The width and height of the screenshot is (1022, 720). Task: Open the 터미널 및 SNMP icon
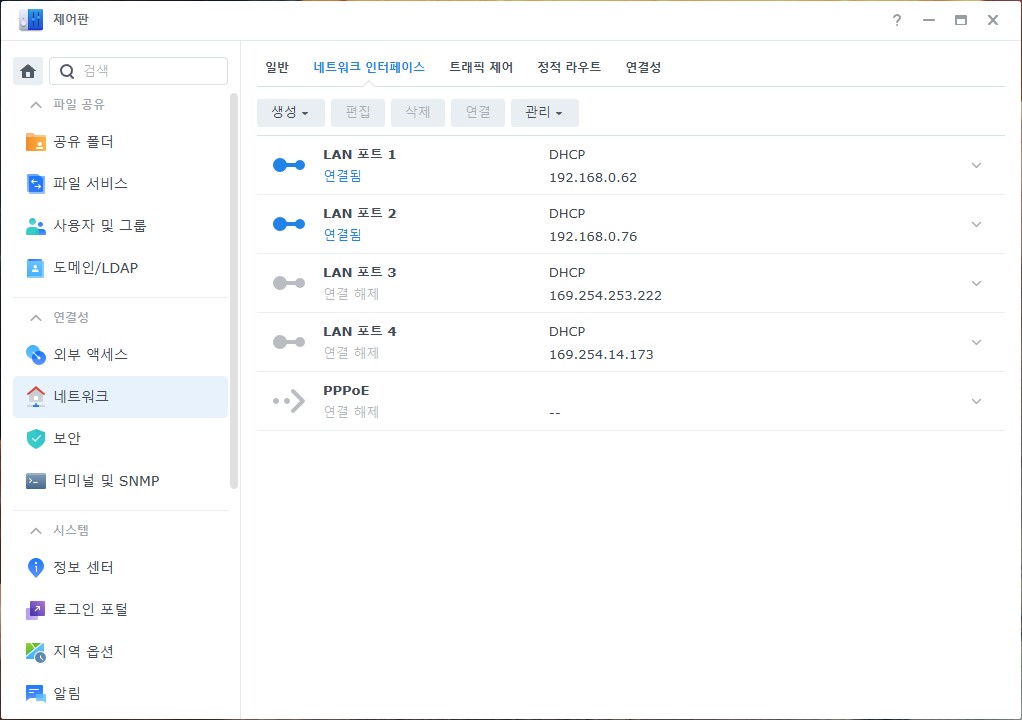coord(35,481)
